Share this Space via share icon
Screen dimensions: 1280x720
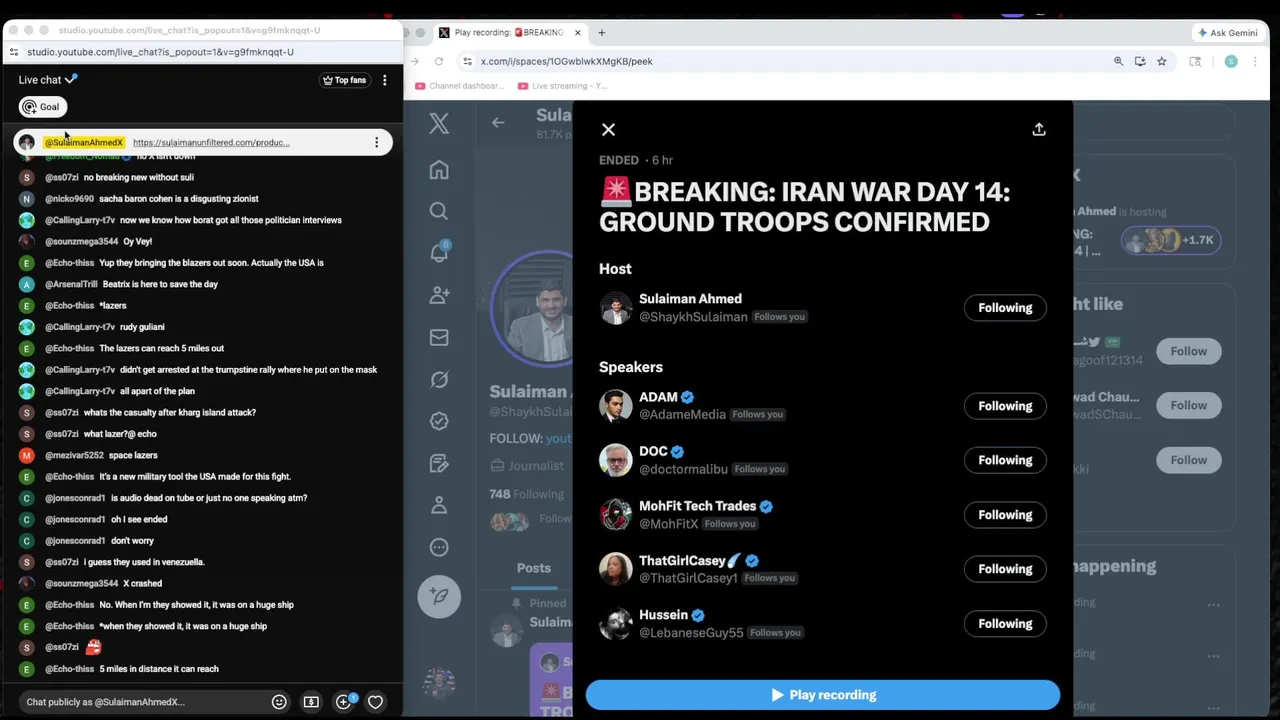(1039, 129)
